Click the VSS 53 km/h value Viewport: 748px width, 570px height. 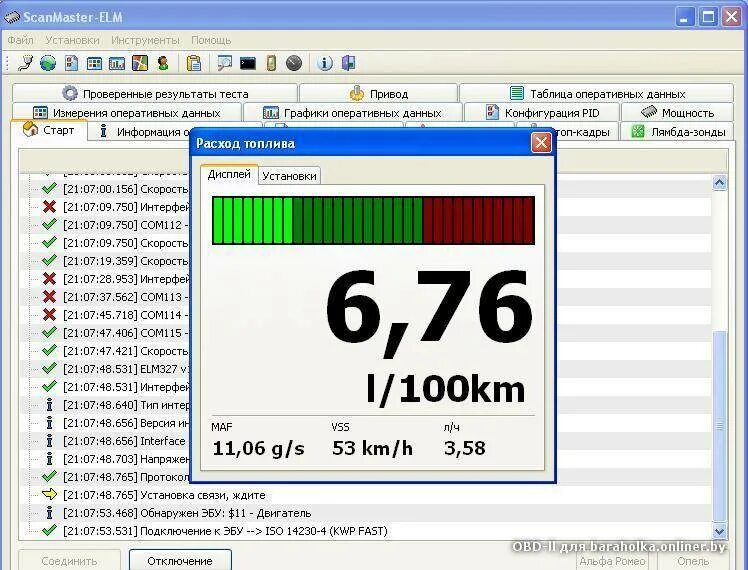click(372, 448)
